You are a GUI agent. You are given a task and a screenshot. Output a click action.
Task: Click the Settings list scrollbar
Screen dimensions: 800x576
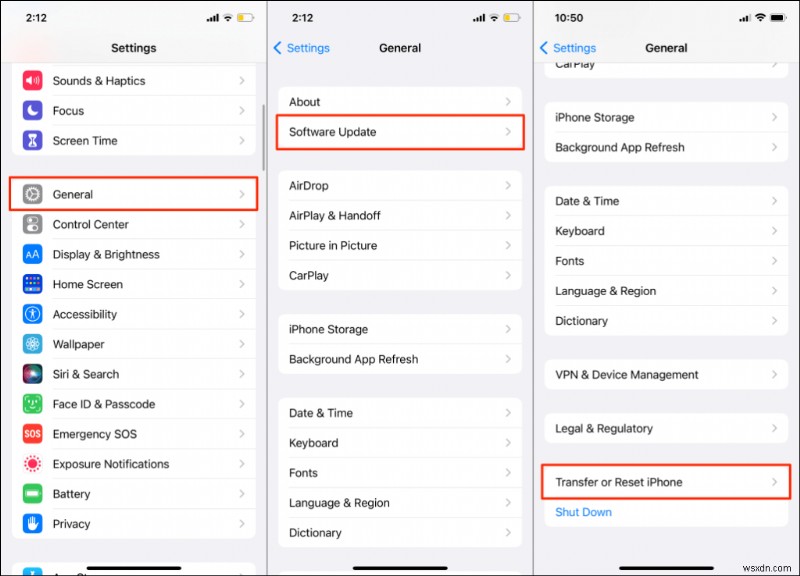pyautogui.click(x=263, y=138)
